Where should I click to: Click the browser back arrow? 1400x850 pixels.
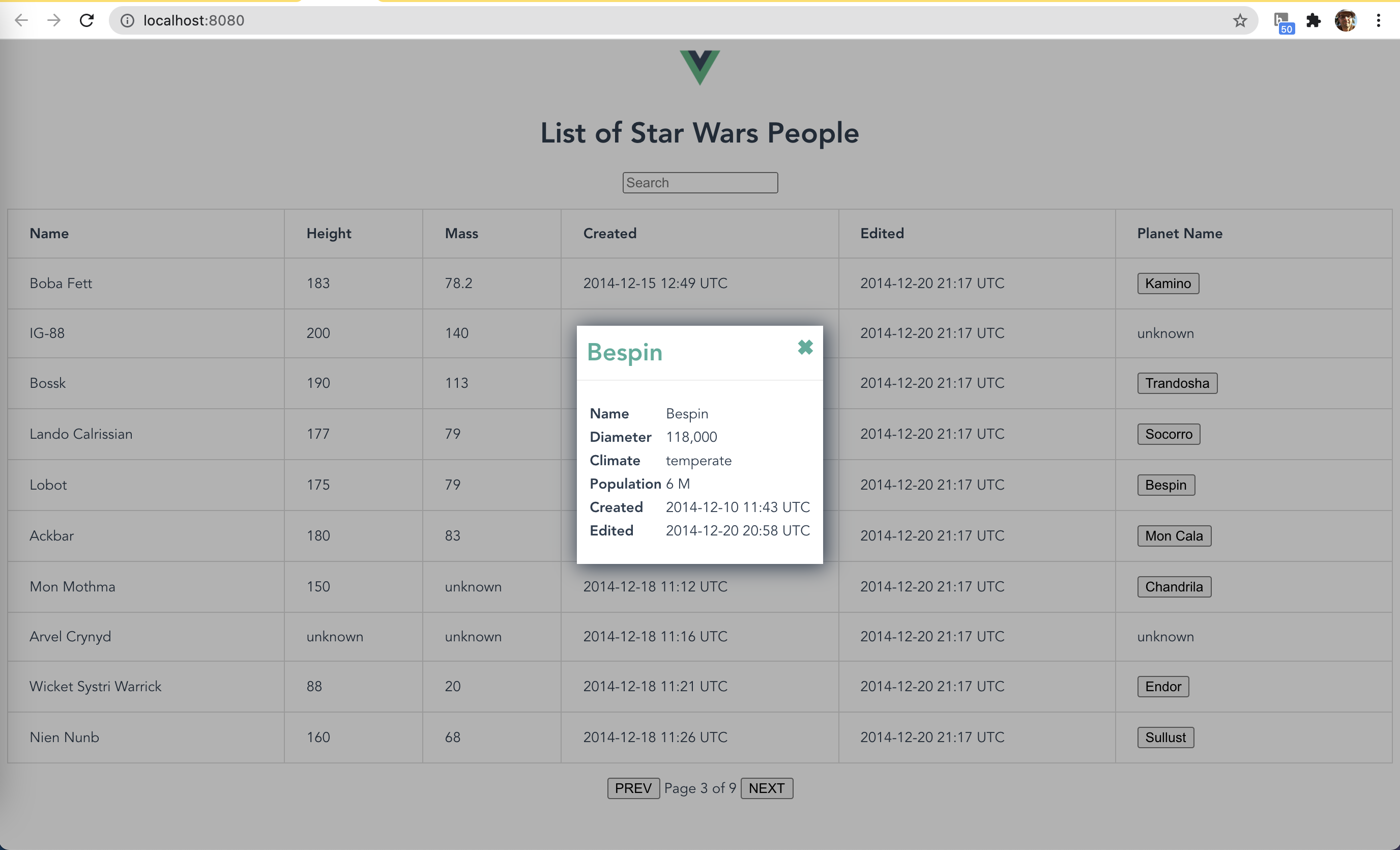coord(21,20)
